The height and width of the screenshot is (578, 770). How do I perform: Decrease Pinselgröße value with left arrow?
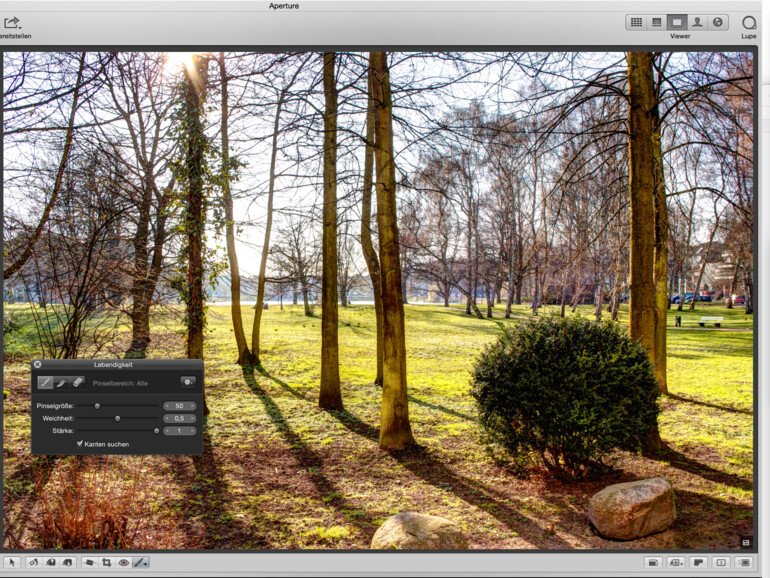pos(167,406)
